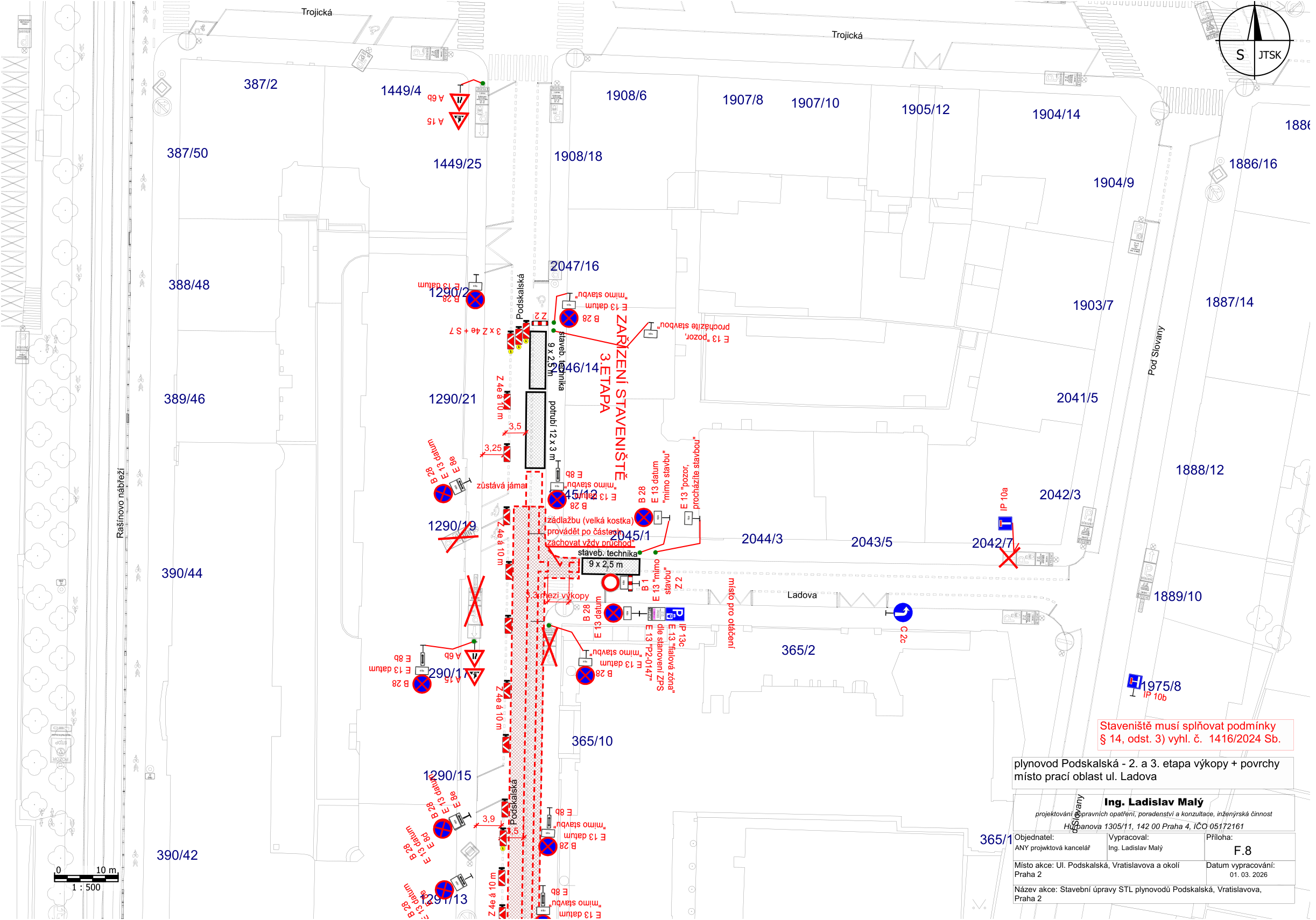The image size is (1316, 920).
Task: Click the red X mark at parcel 2042/7
Action: (1008, 557)
